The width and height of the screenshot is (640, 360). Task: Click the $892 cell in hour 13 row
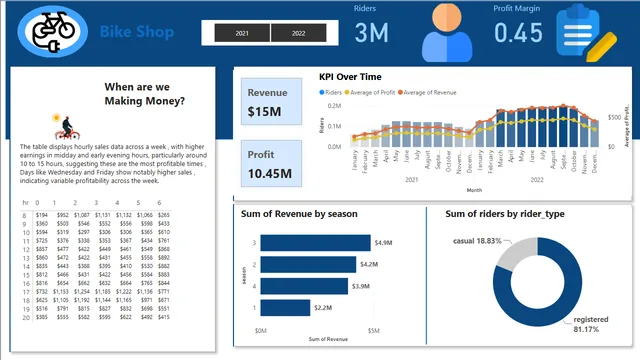[164, 258]
